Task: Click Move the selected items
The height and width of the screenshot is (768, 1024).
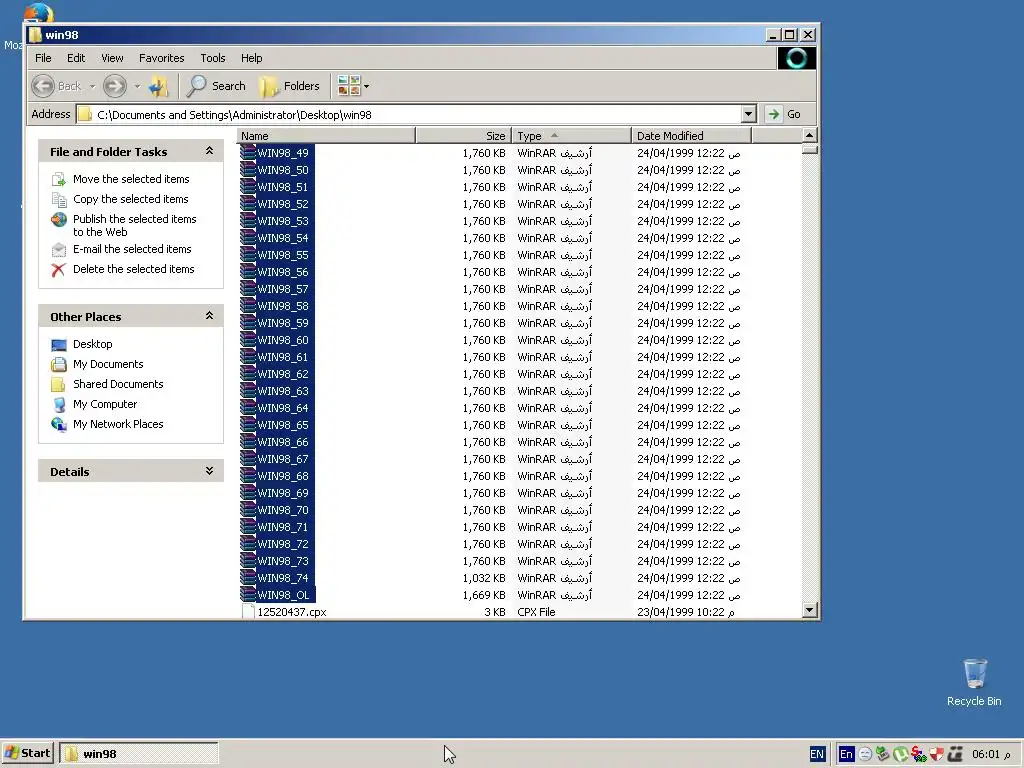Action: point(131,179)
